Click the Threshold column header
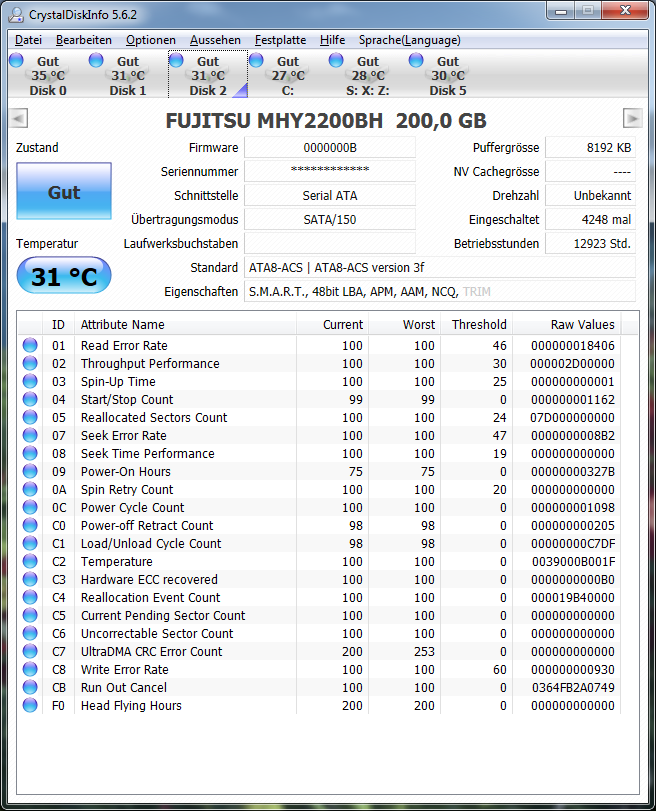The height and width of the screenshot is (811, 657). (476, 324)
